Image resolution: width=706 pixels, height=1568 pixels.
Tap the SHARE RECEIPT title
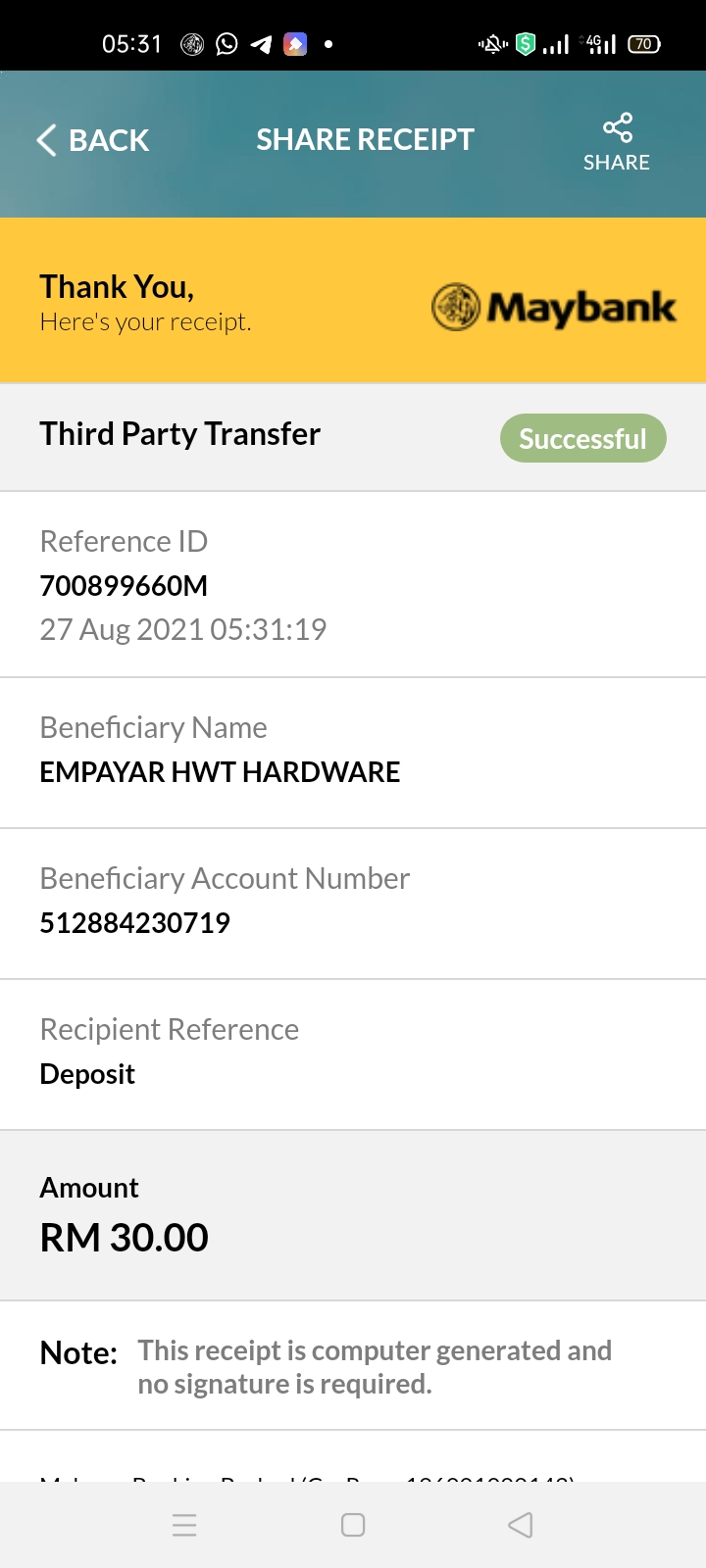pyautogui.click(x=366, y=140)
